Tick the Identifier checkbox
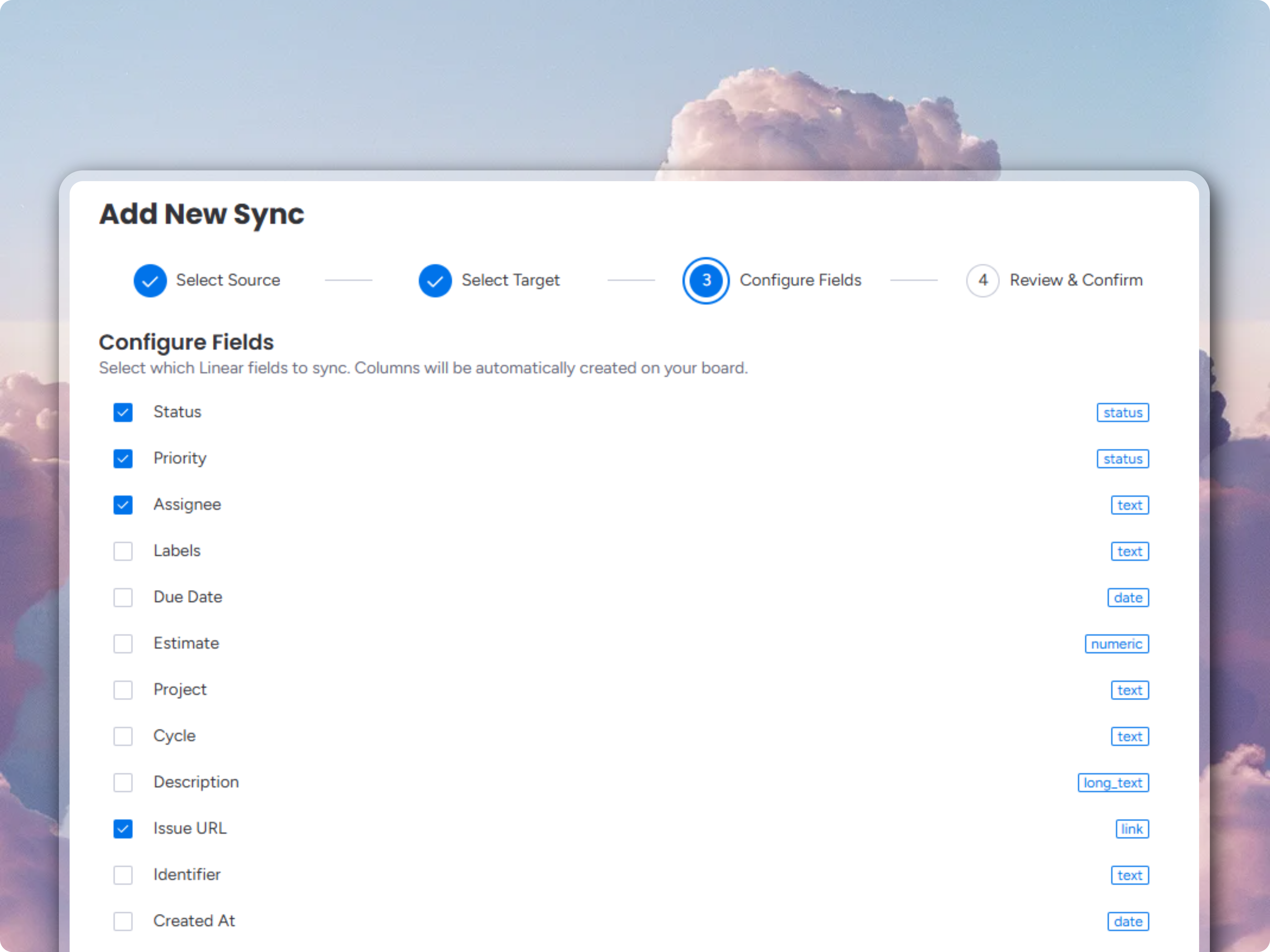1270x952 pixels. point(123,875)
